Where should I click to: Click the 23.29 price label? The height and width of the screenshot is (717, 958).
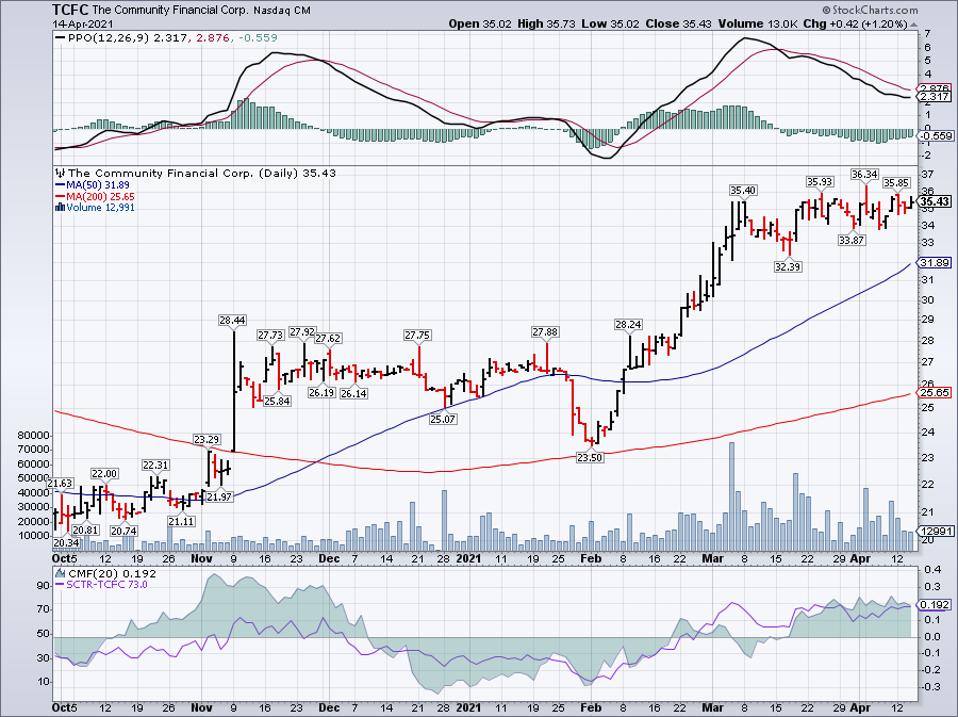(x=207, y=439)
